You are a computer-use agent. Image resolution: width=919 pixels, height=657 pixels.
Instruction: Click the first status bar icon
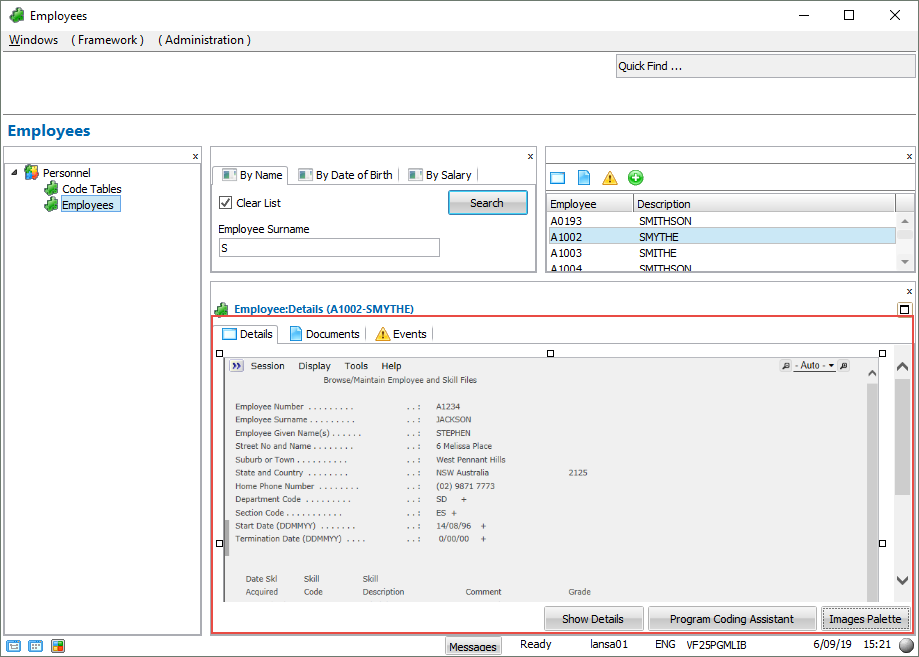[14, 646]
